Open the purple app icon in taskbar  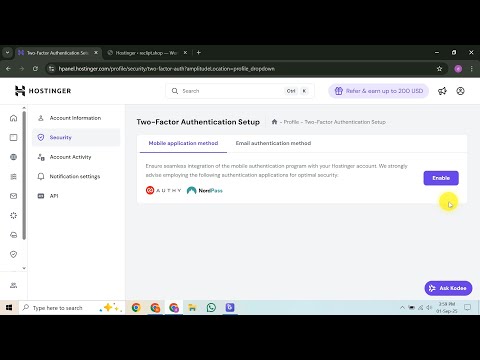pos(230,307)
